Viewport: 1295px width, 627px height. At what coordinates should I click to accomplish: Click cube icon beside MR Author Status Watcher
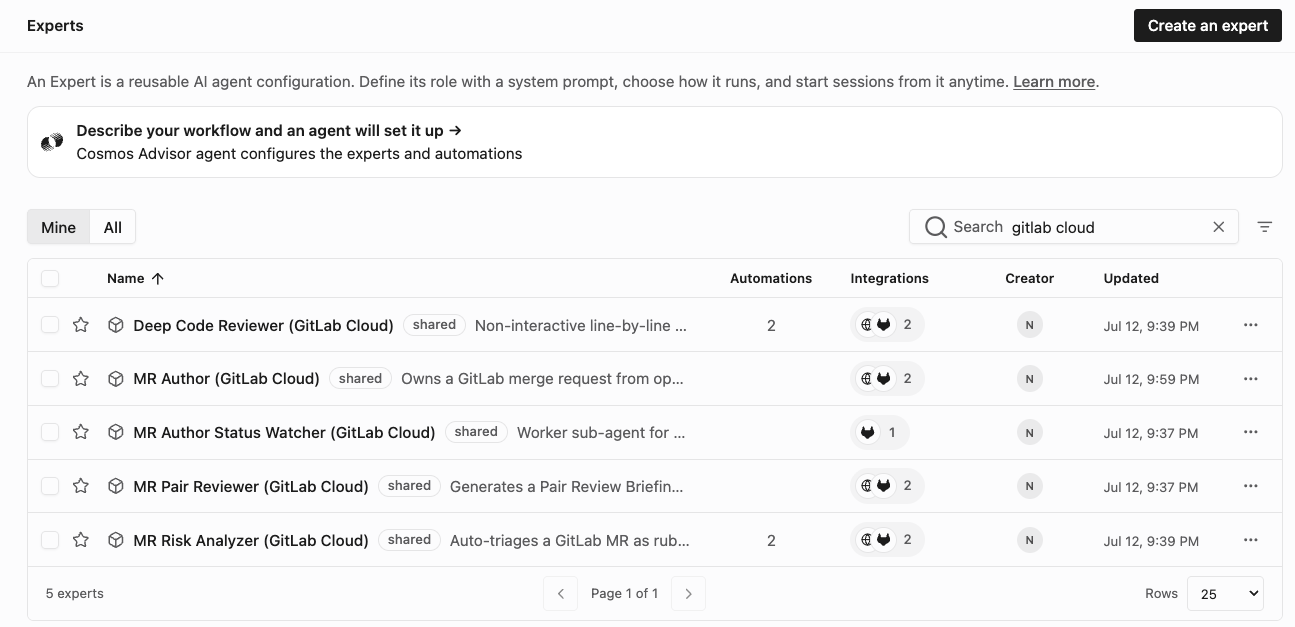click(x=116, y=433)
